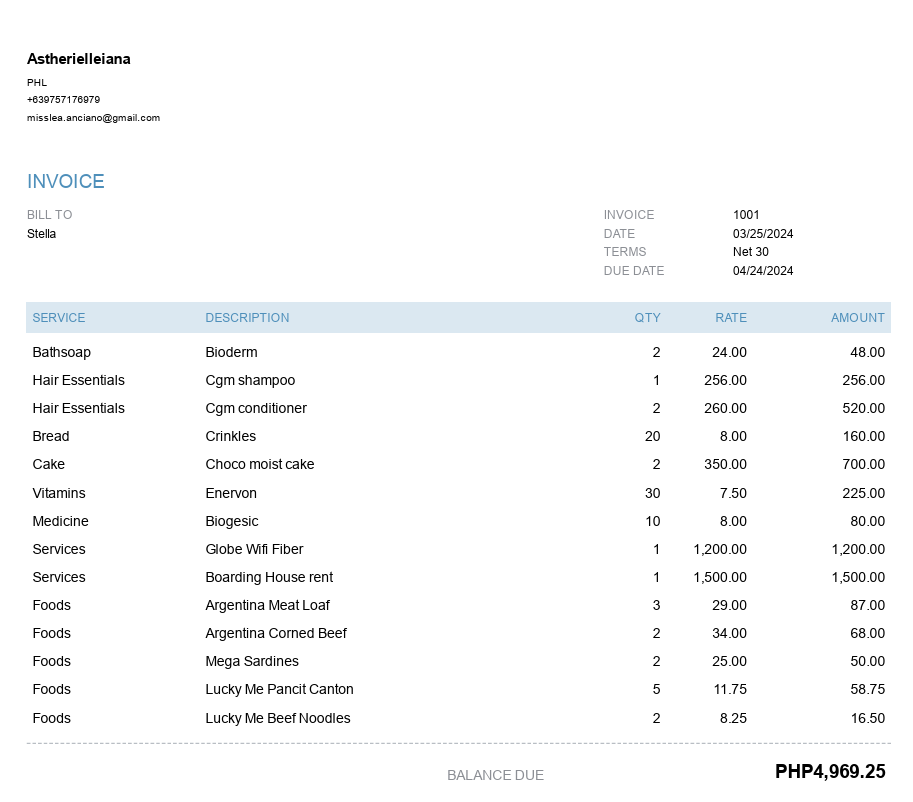The height and width of the screenshot is (802, 913).
Task: Click the Cgm conditioner item
Action: [x=256, y=408]
